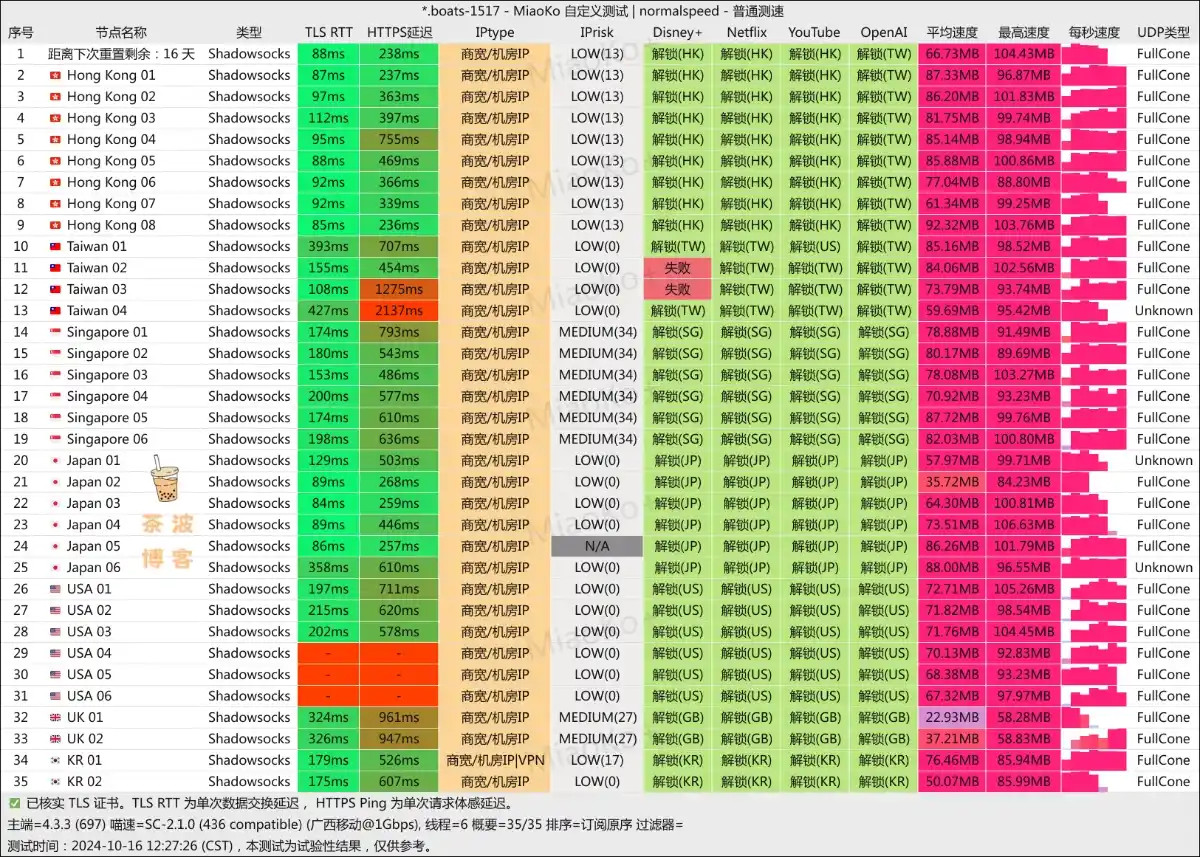
Task: Select the TLS RTT column header
Action: [x=328, y=33]
